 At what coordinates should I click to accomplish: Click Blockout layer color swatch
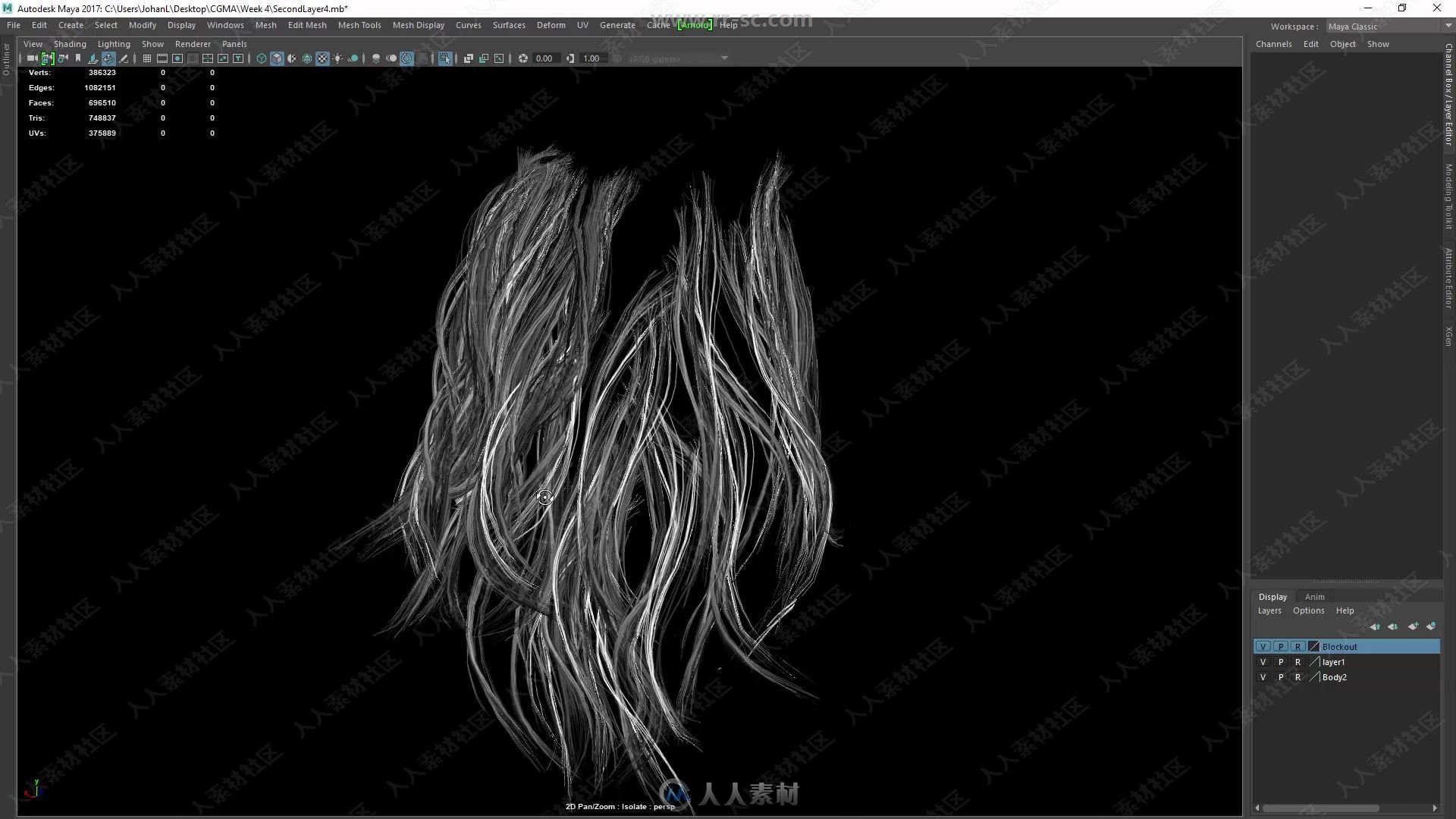[x=1314, y=647]
